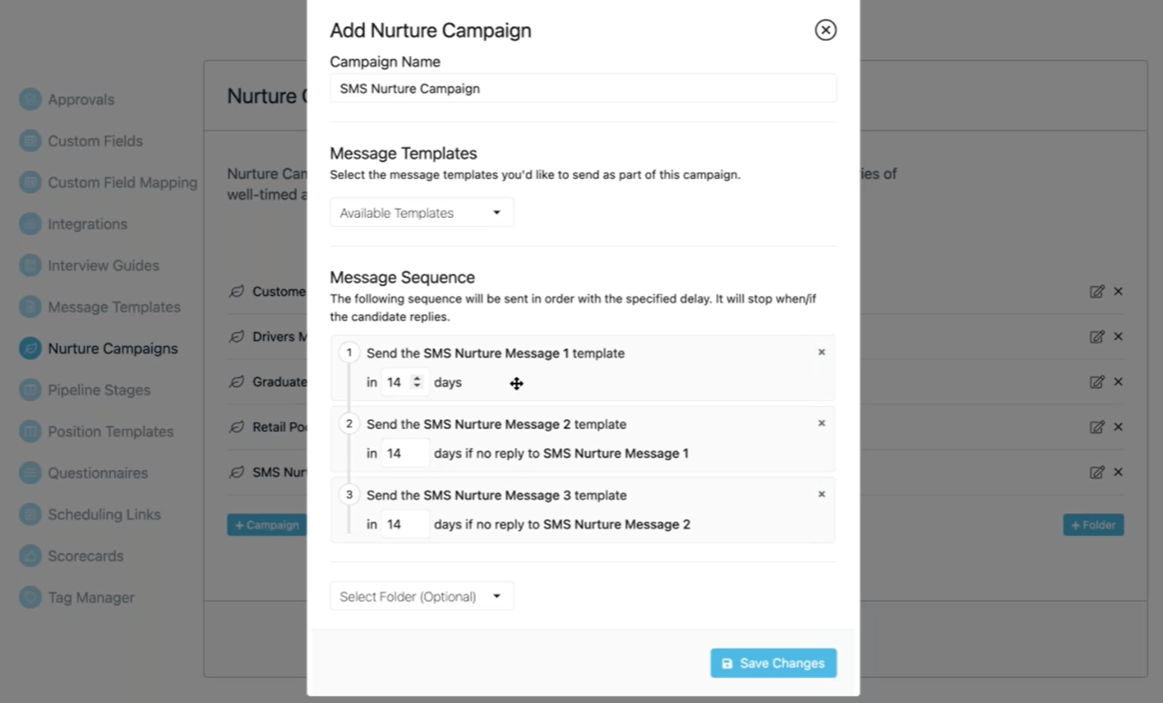The height and width of the screenshot is (703, 1163).
Task: Close the Add Nurture Campaign dialog
Action: pos(825,30)
